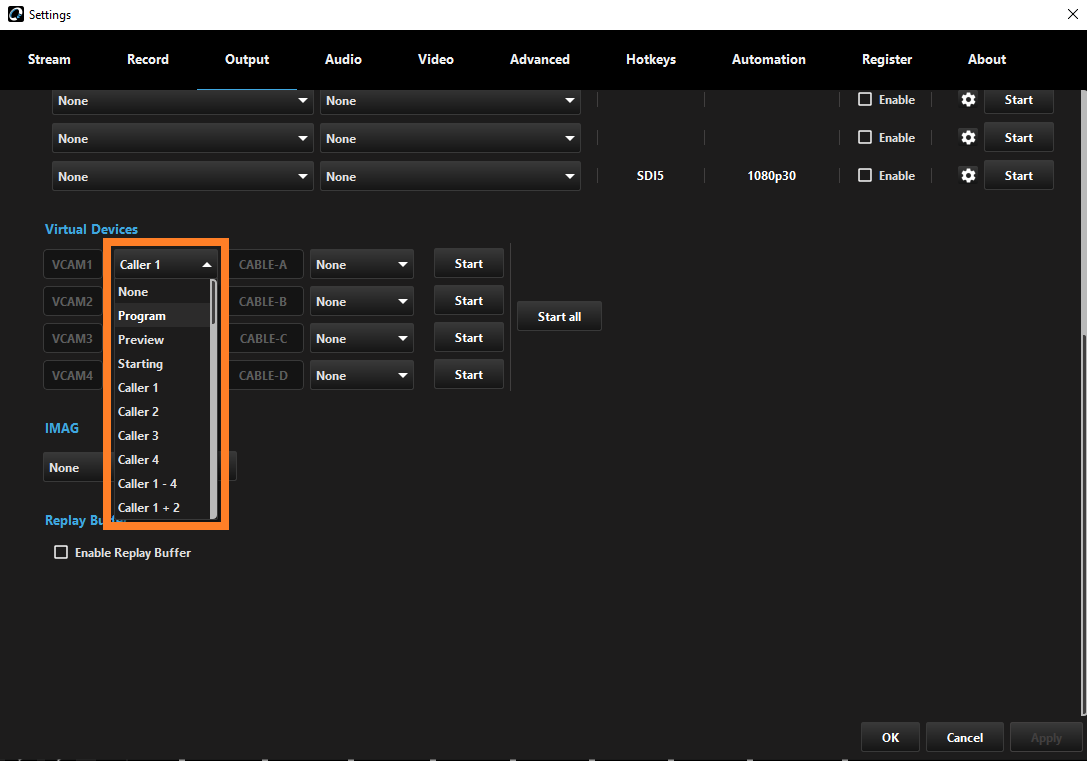Click Start for the CABLE-C virtual device

pos(469,338)
